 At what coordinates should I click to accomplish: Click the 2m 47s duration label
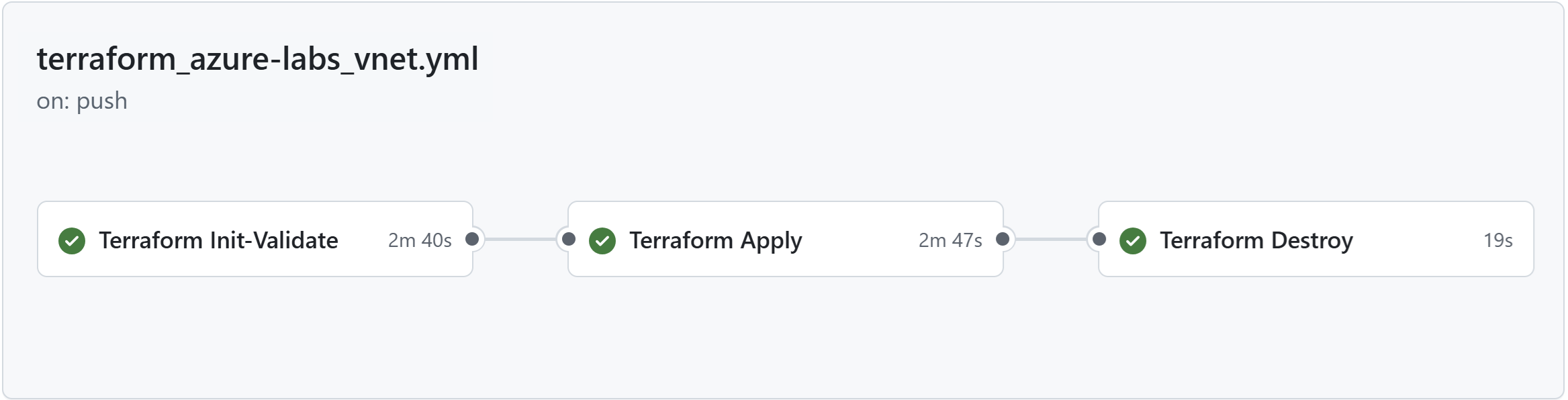[x=950, y=240]
